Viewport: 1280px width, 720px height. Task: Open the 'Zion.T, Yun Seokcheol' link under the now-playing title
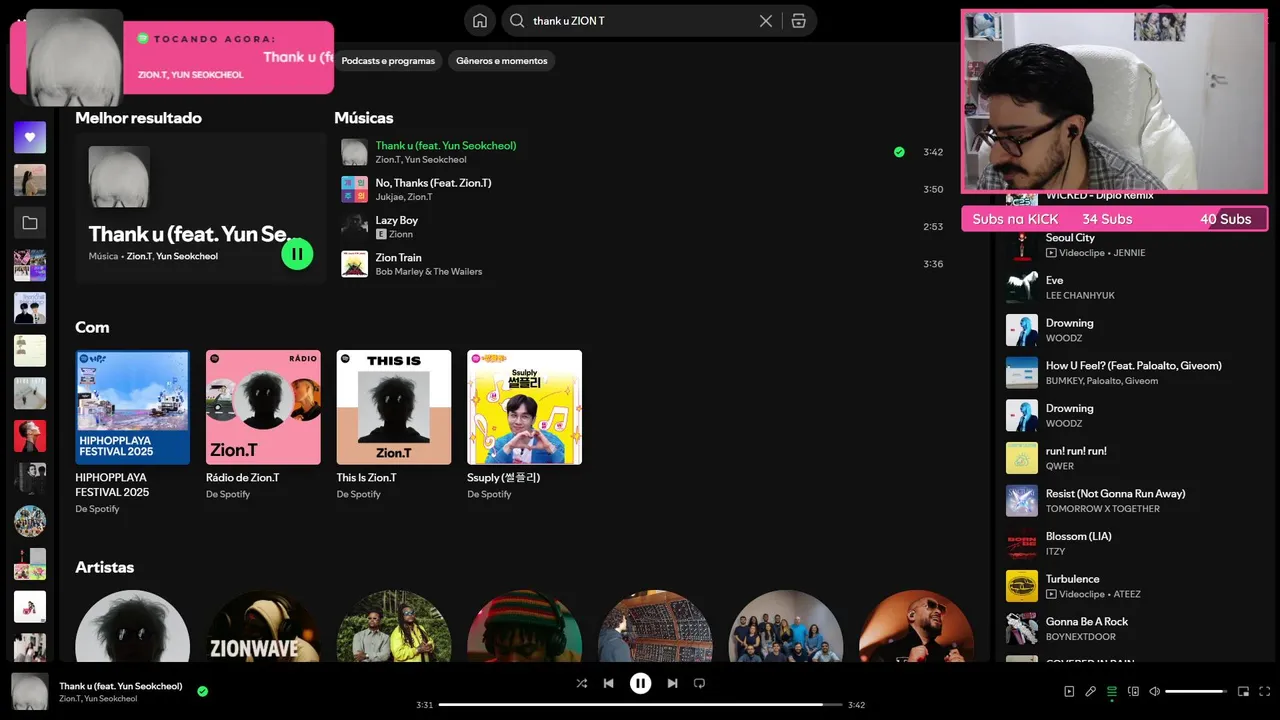click(98, 699)
